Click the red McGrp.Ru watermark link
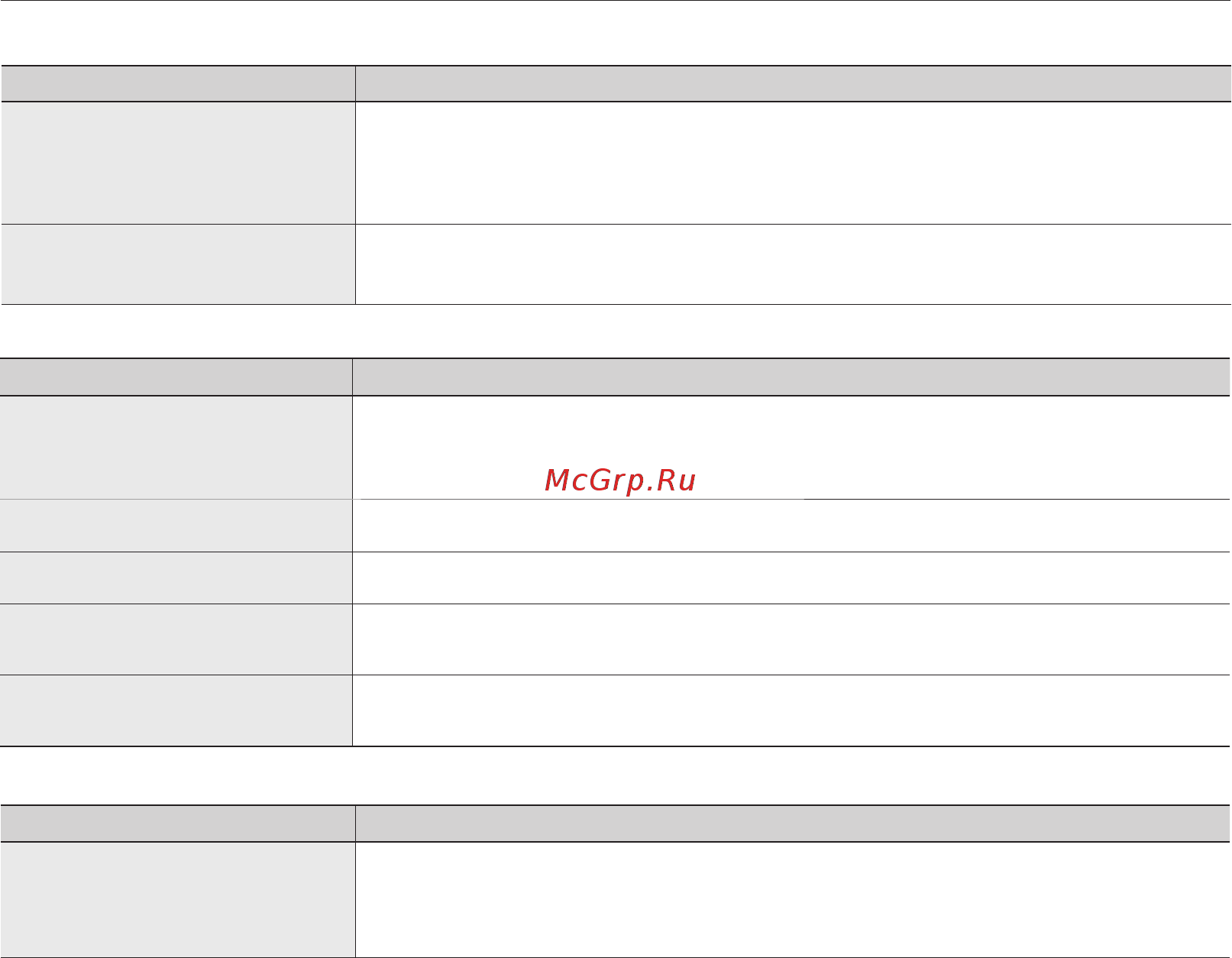The width and height of the screenshot is (1232, 958). pyautogui.click(x=620, y=481)
